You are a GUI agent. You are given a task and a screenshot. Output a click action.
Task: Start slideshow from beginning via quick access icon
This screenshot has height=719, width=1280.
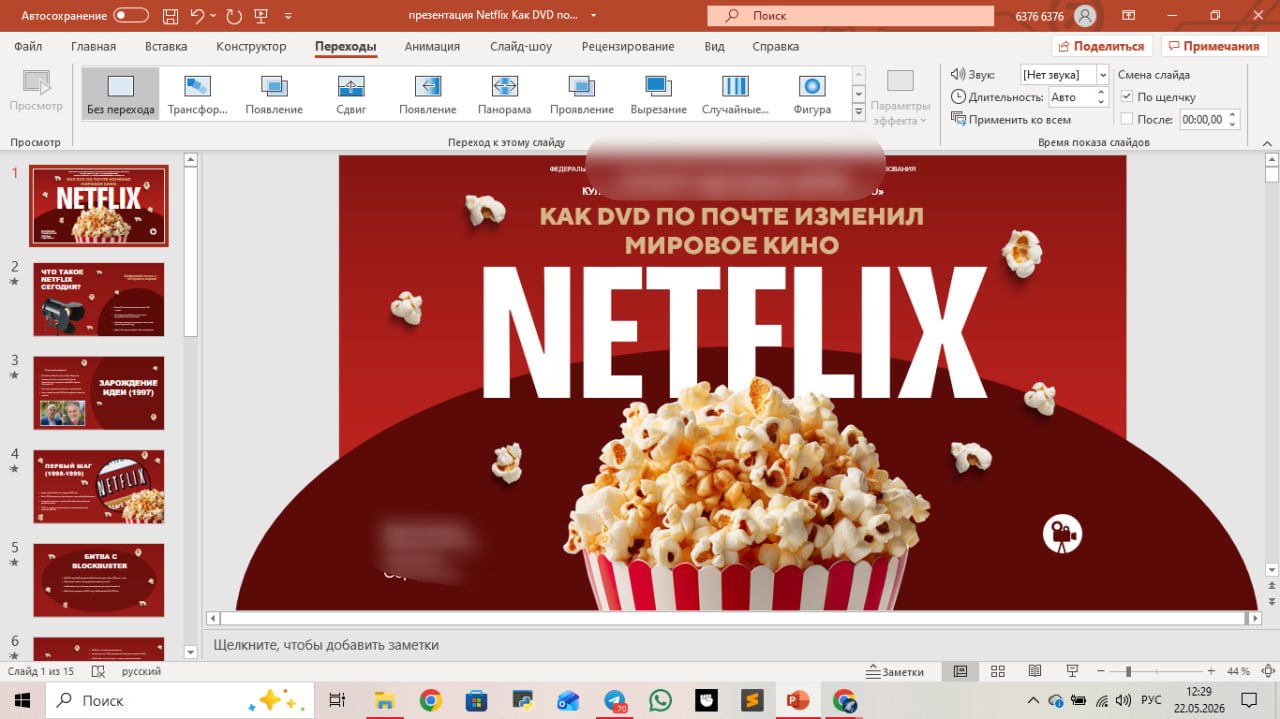(x=261, y=16)
